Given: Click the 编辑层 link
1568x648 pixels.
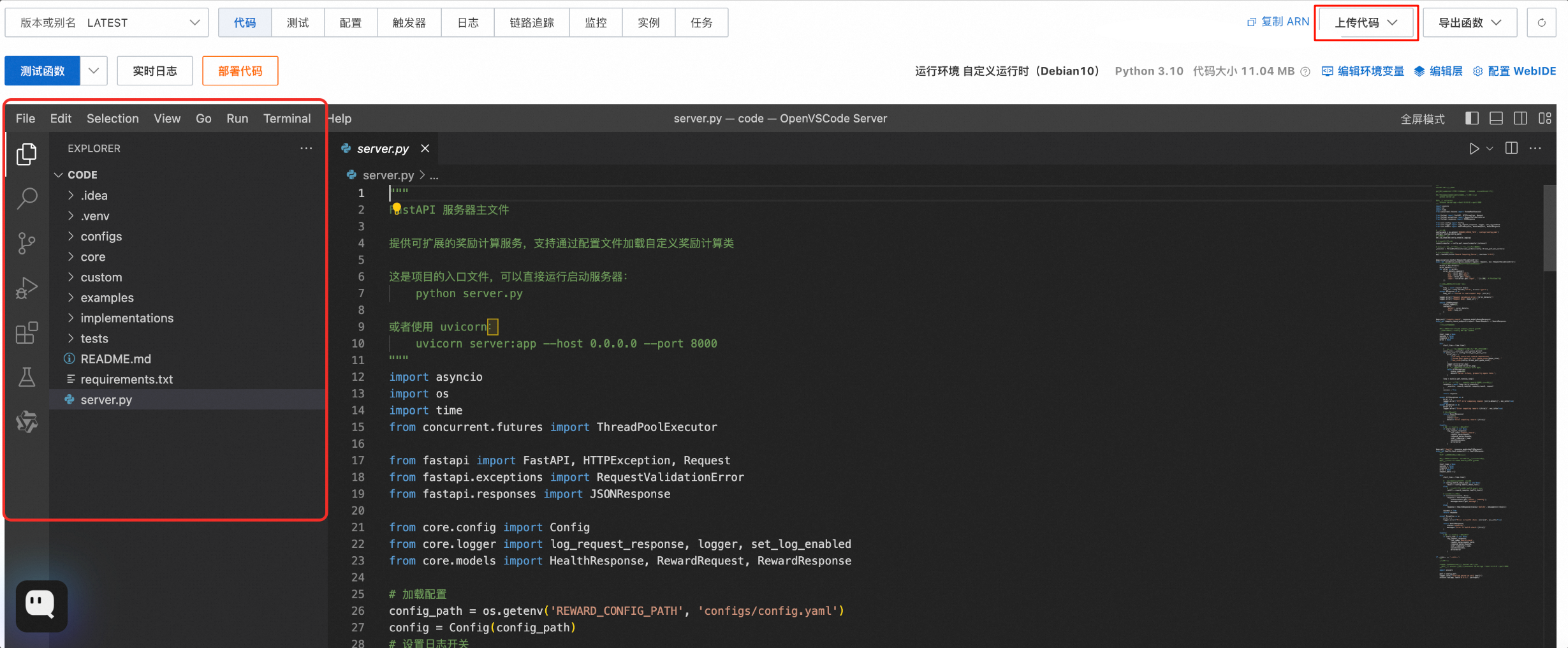Looking at the screenshot, I should coord(1439,71).
